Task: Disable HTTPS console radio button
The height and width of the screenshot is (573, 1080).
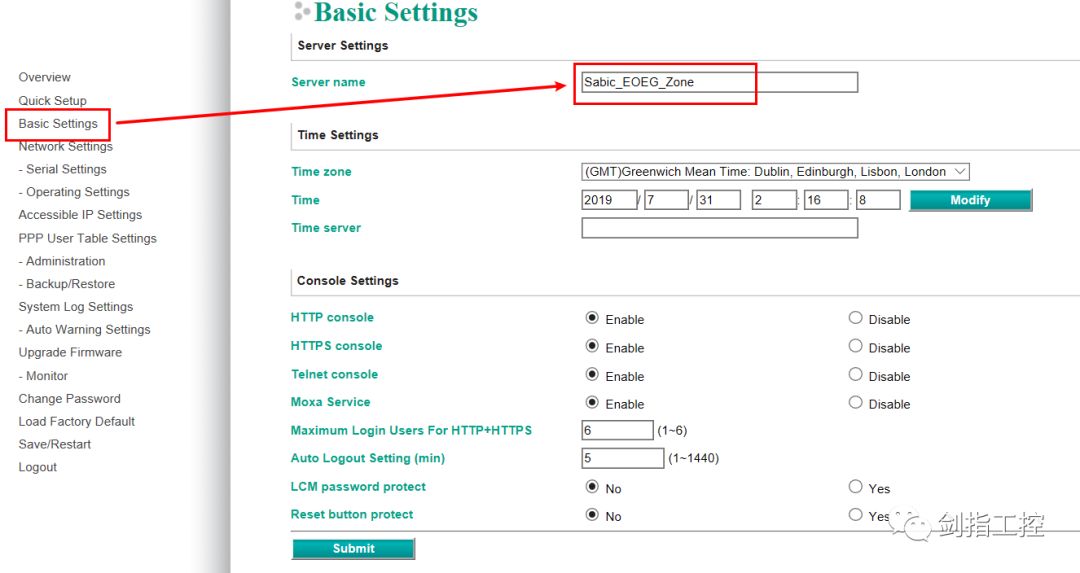Action: pyautogui.click(x=855, y=346)
